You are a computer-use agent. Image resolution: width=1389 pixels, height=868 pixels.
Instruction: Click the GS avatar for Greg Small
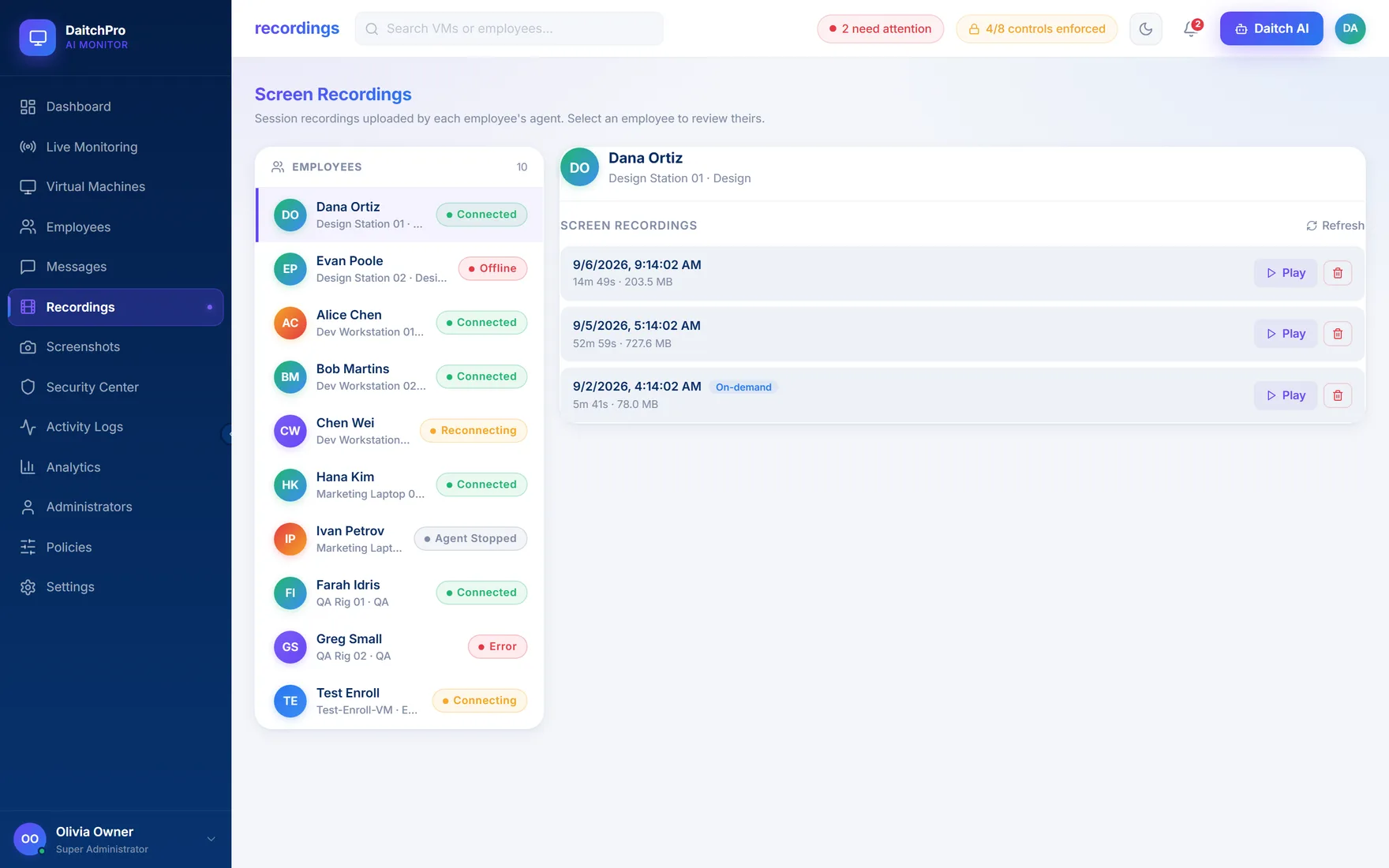coord(290,647)
